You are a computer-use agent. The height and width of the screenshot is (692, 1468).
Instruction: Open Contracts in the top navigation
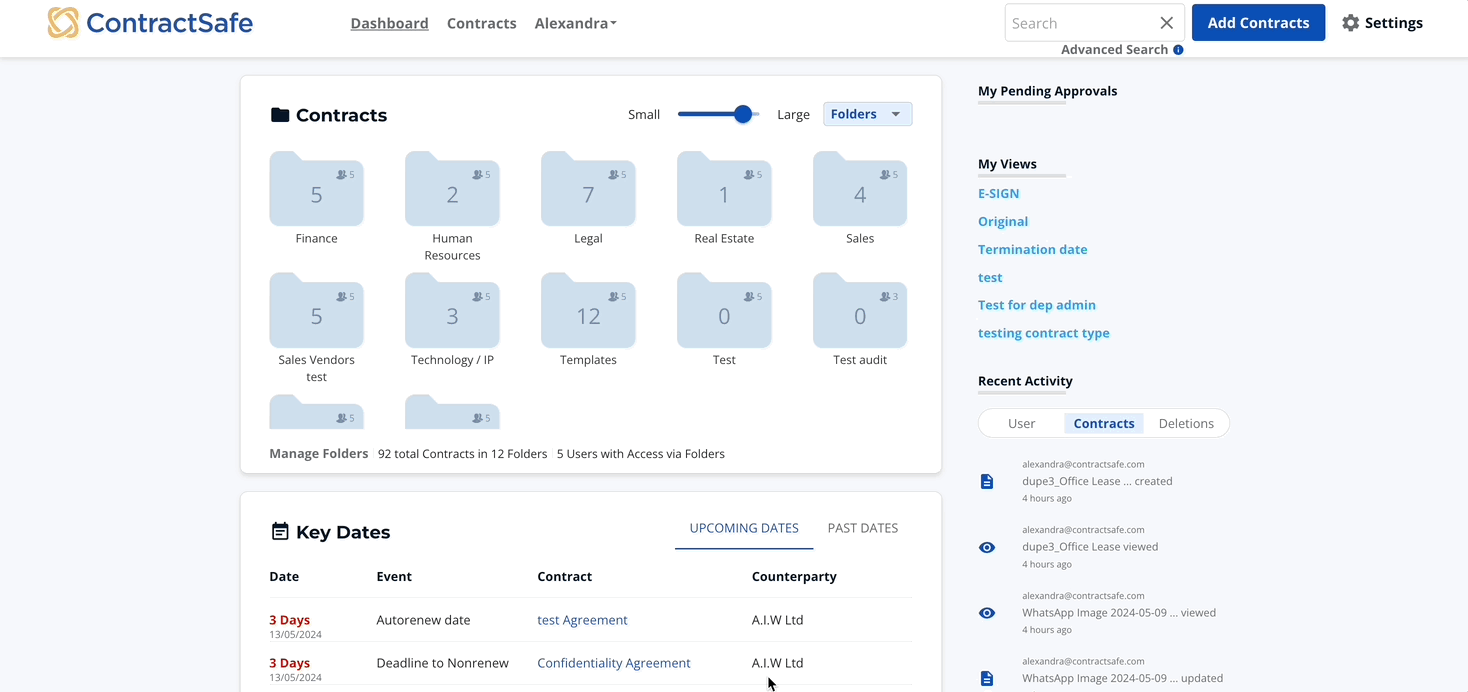coord(481,23)
